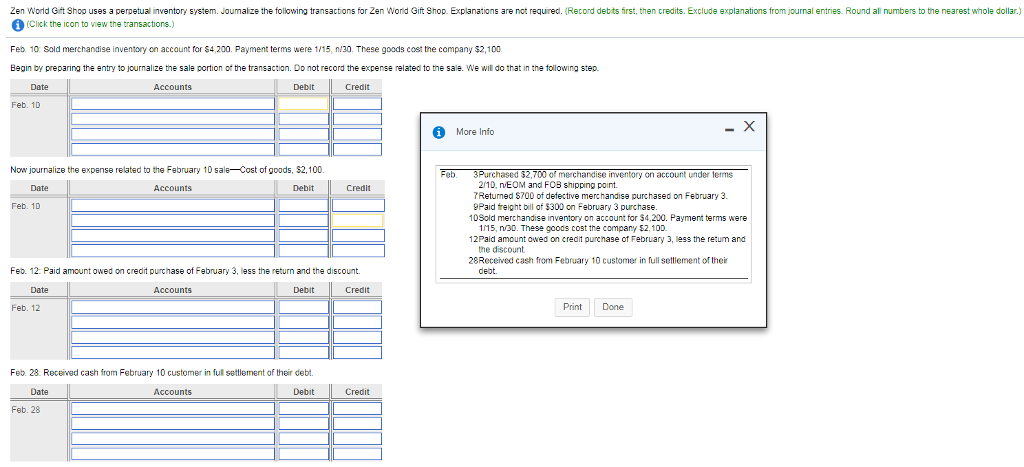Select first Accounts field of Feb. 10 cost of goods entry
The height and width of the screenshot is (467, 1024).
(x=173, y=205)
